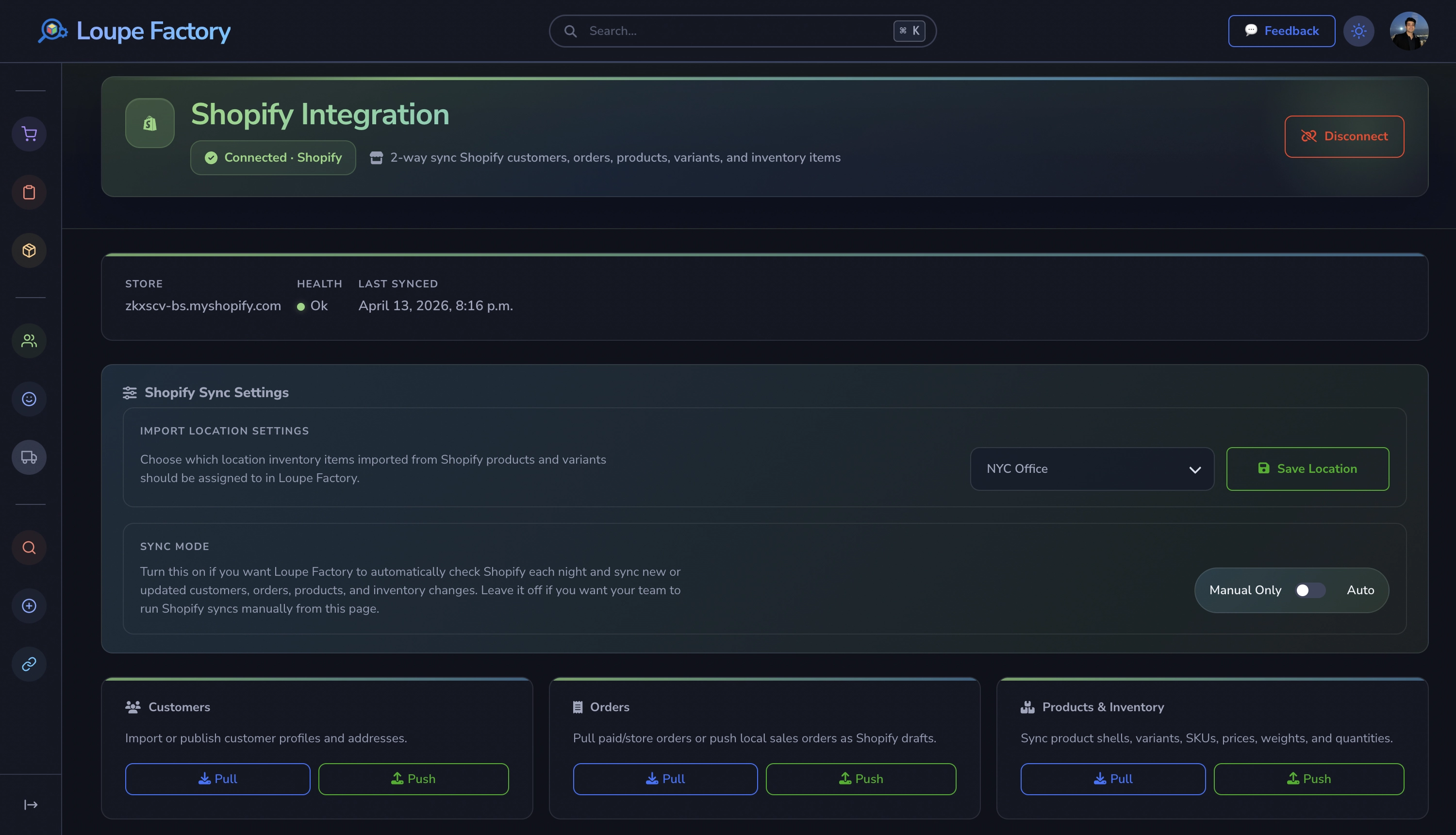Click the store icon beside 2-way sync text
Screen dimensions: 1456x835
click(376, 158)
